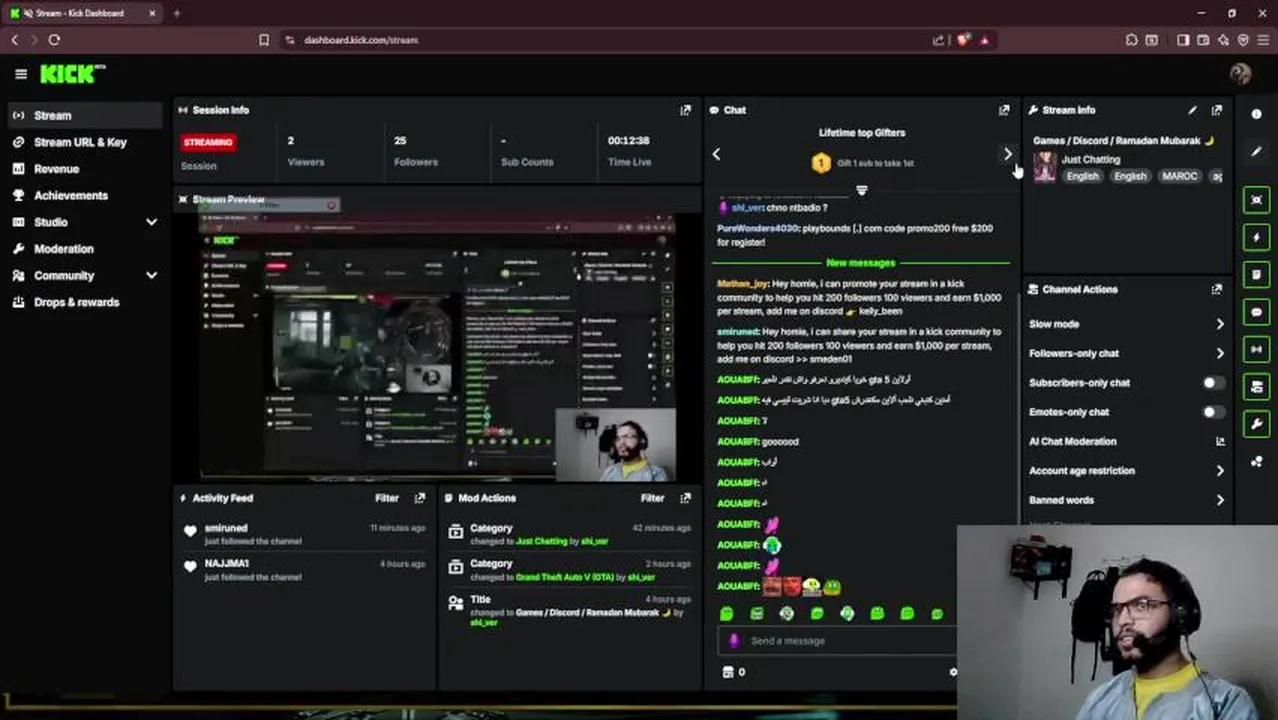The image size is (1278, 720).
Task: Edit Stream Info with pencil icon
Action: click(x=1192, y=110)
